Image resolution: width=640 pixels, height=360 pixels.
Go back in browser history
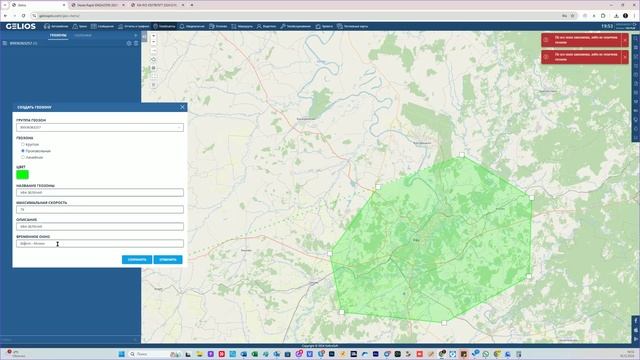tap(5, 16)
